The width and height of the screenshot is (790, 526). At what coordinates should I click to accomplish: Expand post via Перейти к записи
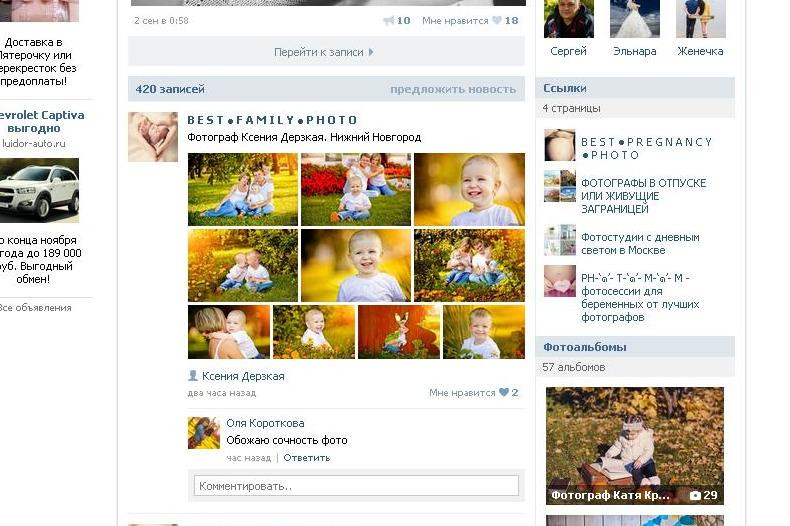(x=325, y=52)
